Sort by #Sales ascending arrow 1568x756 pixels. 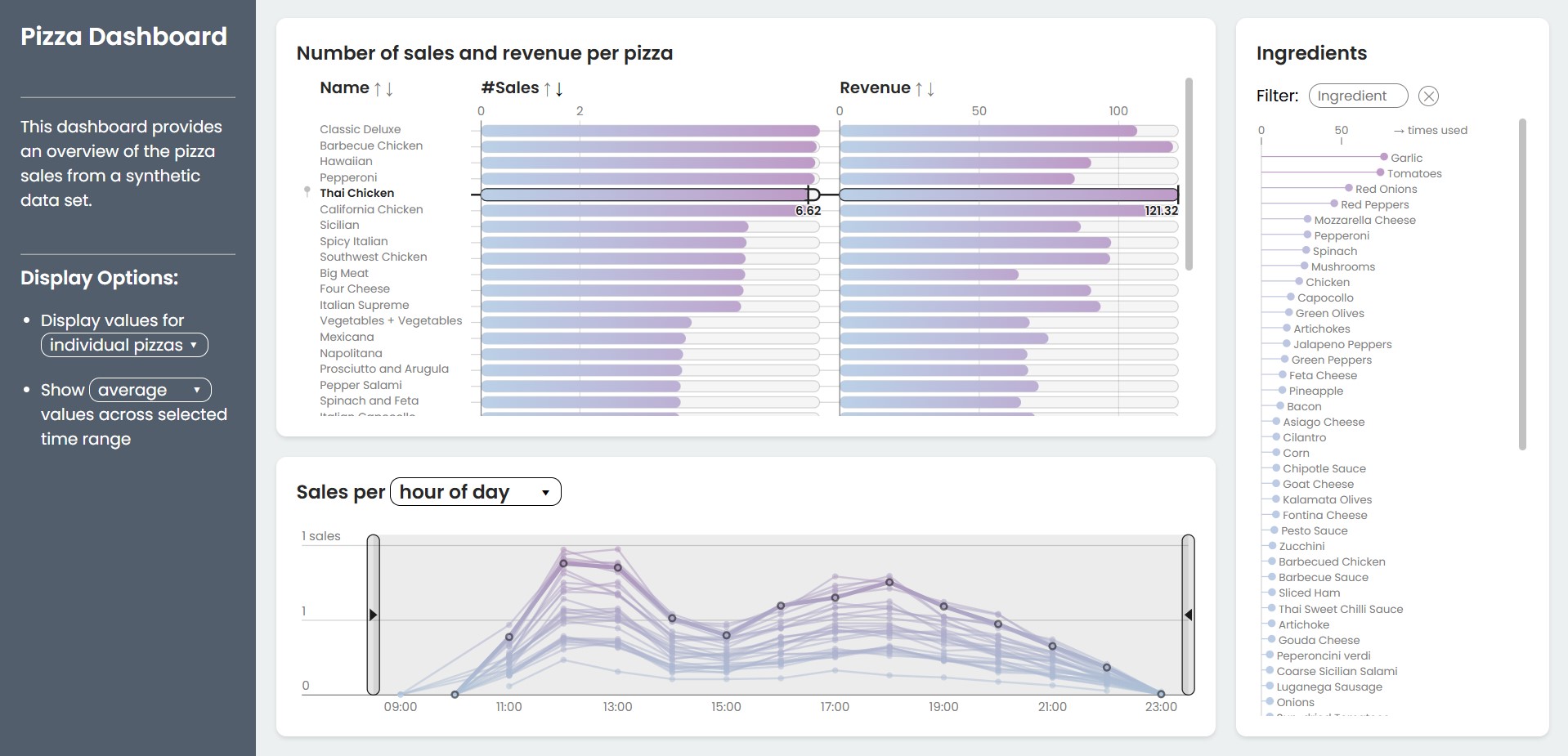click(x=548, y=88)
